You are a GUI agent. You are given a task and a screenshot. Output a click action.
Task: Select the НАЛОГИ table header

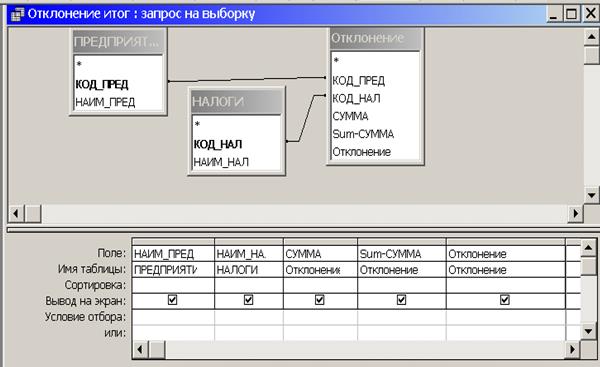click(236, 101)
